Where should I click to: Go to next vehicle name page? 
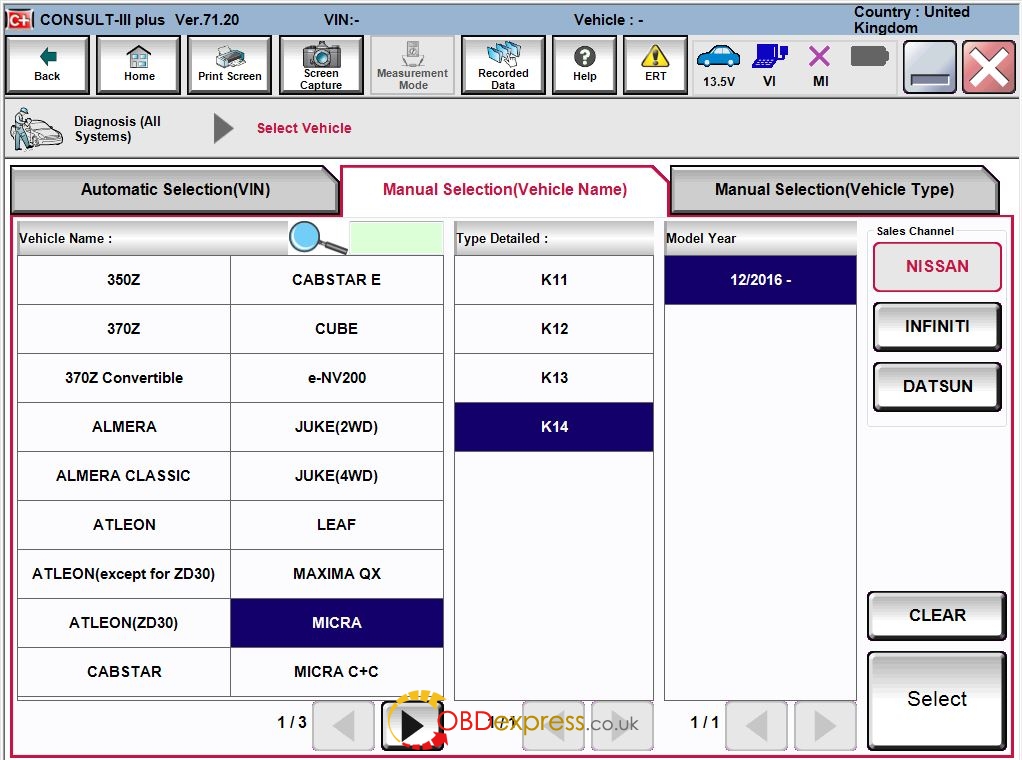412,725
